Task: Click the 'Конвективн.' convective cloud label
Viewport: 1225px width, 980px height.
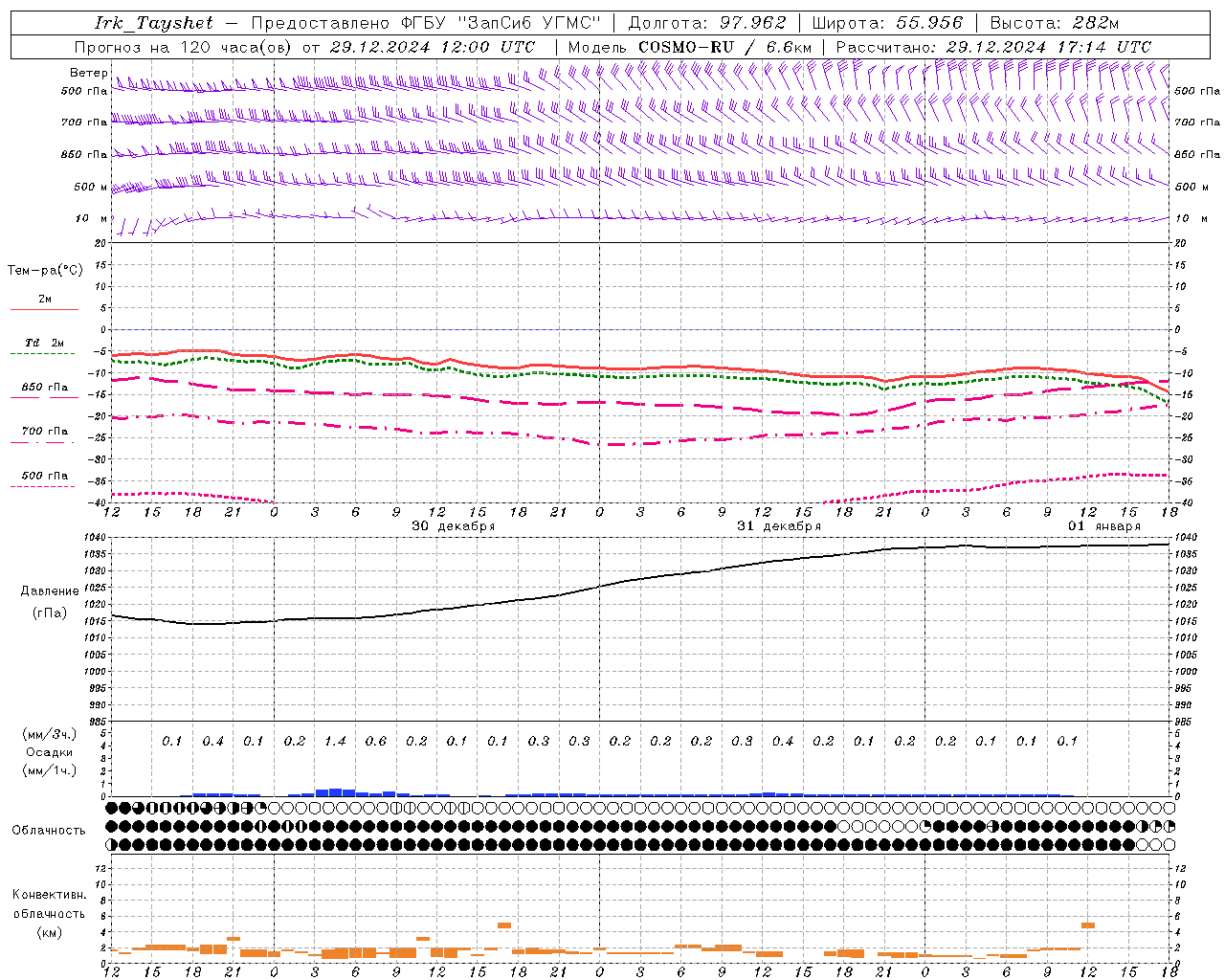Action: click(49, 895)
